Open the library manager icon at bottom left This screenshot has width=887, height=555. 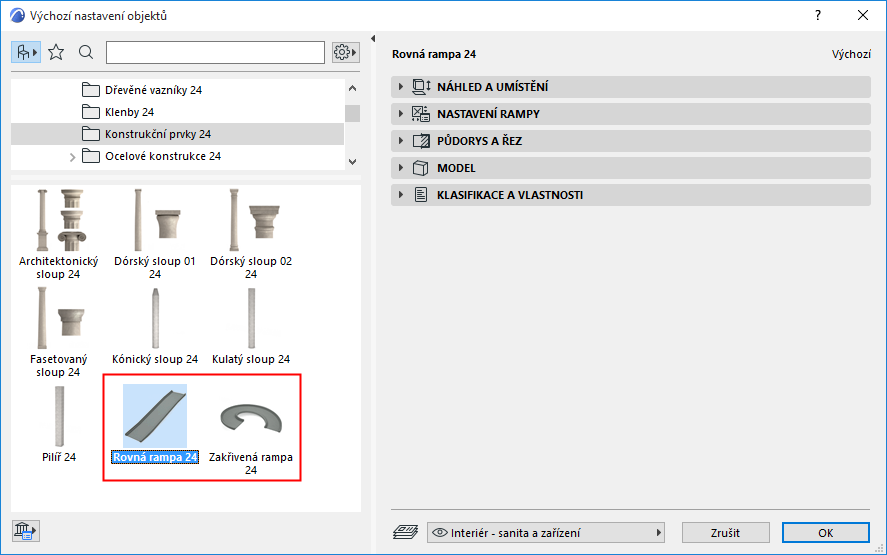(x=25, y=531)
